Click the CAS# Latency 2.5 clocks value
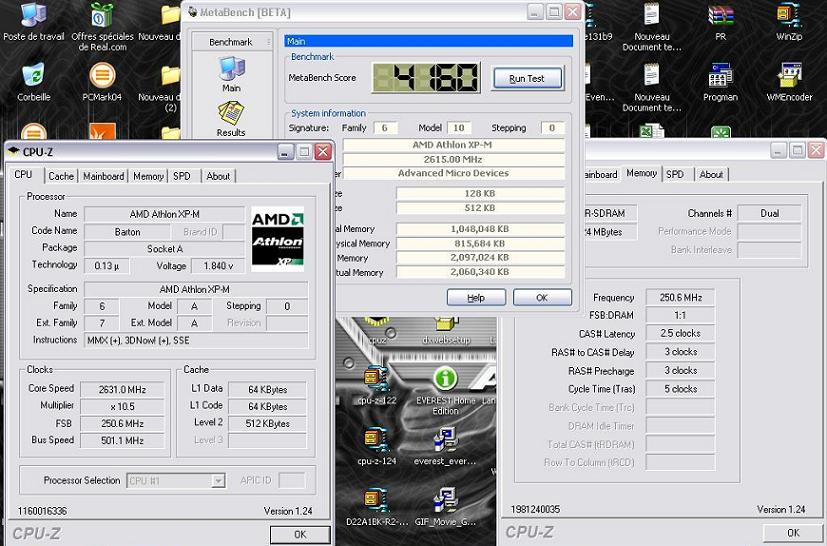Viewport: 827px width, 546px height. click(680, 333)
